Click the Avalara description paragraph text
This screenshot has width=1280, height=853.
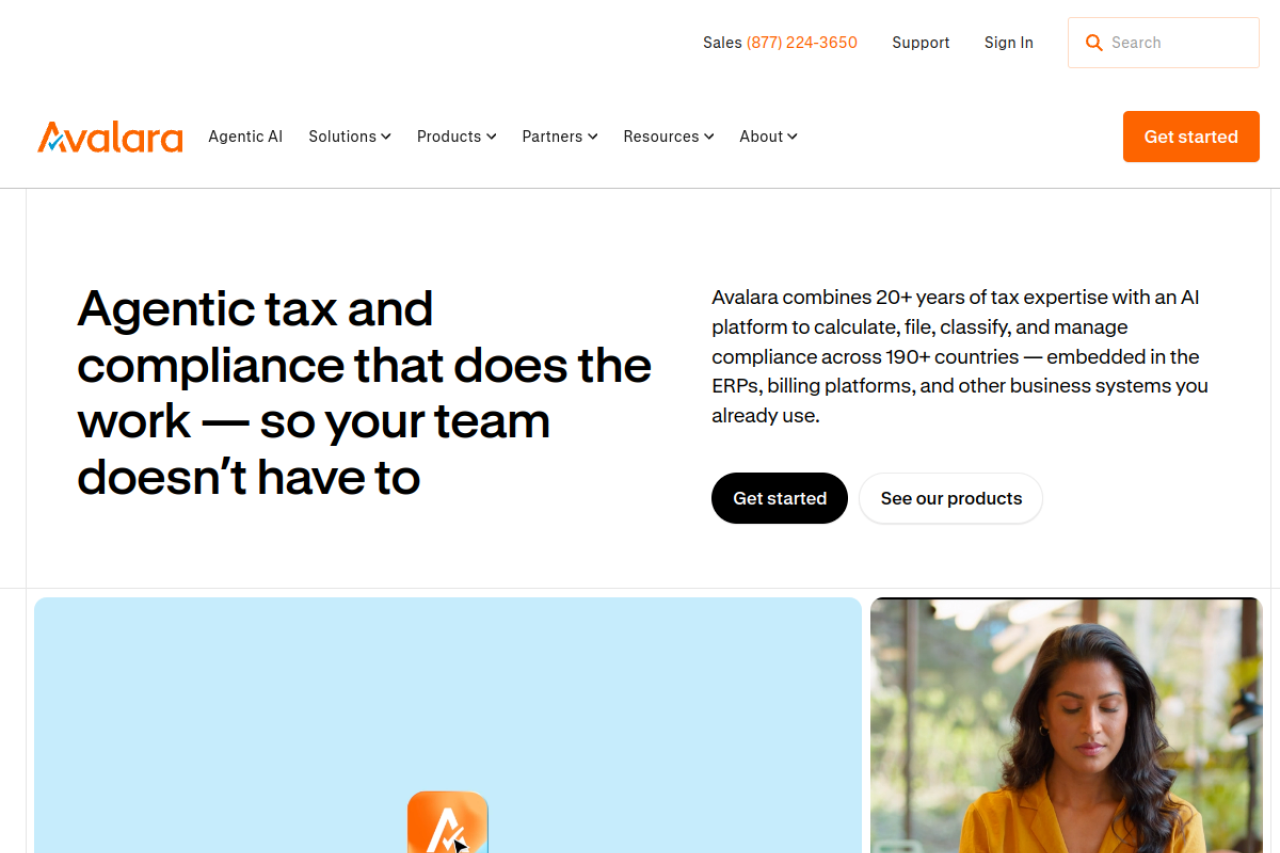point(960,356)
